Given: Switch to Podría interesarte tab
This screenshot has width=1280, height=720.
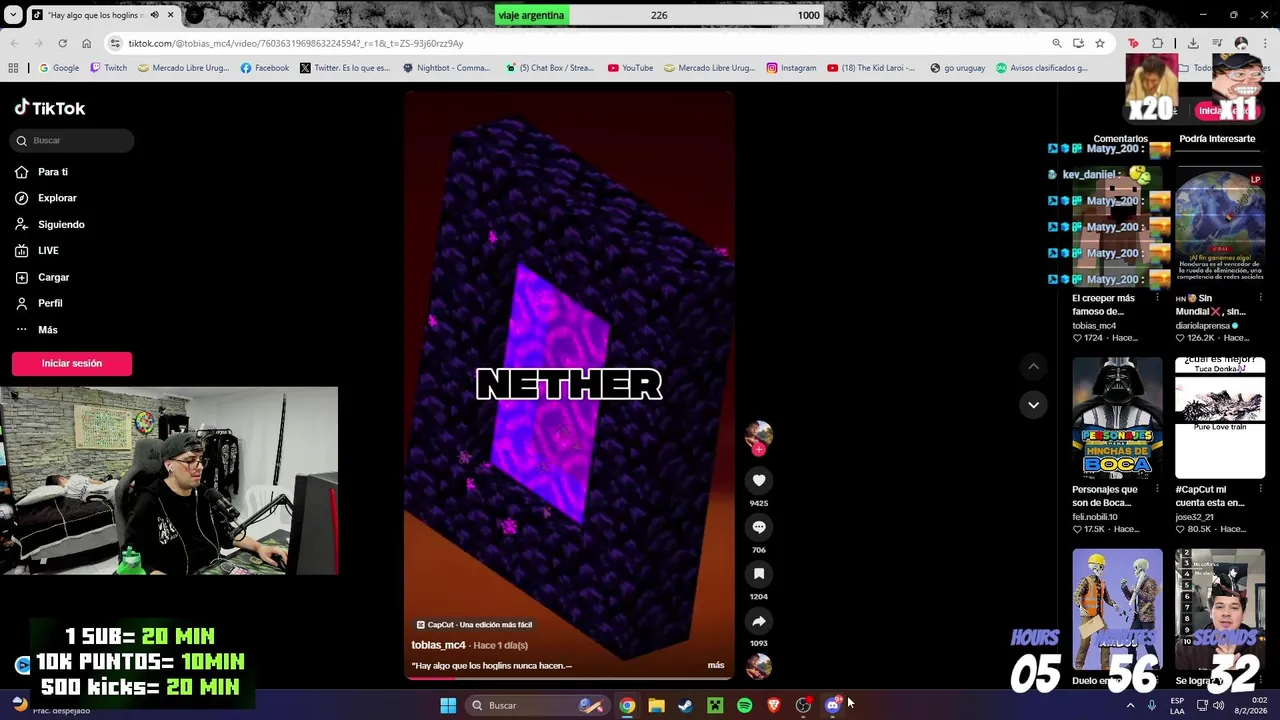Looking at the screenshot, I should point(1217,139).
